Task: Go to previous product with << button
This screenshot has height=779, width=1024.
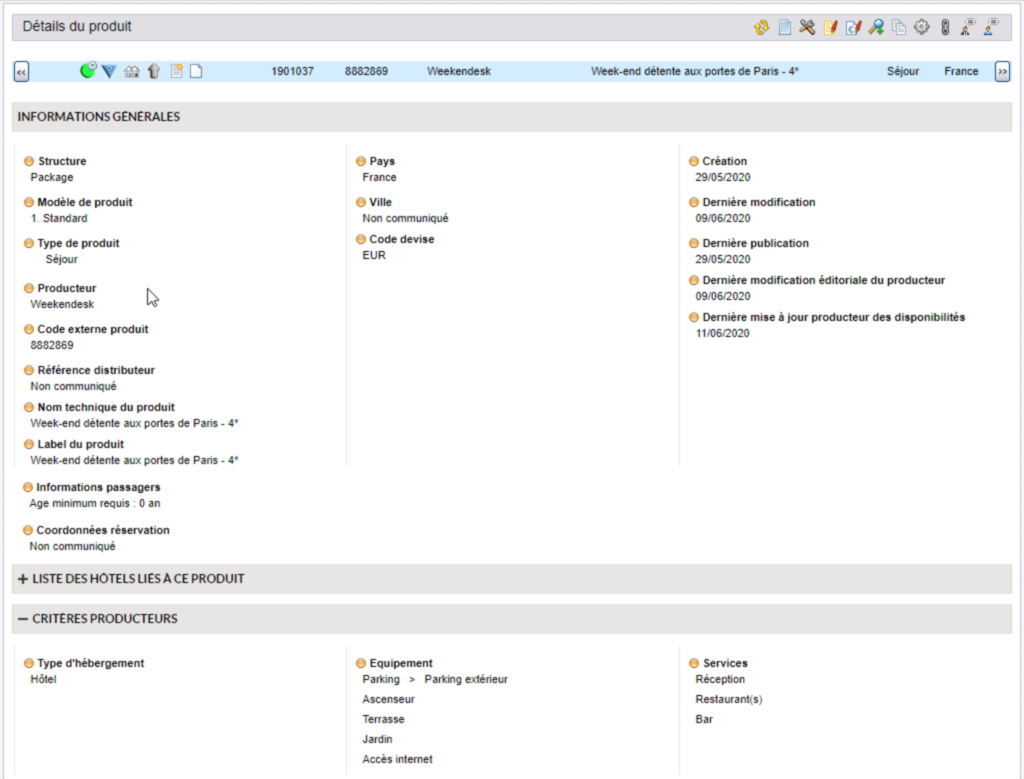Action: pyautogui.click(x=21, y=72)
